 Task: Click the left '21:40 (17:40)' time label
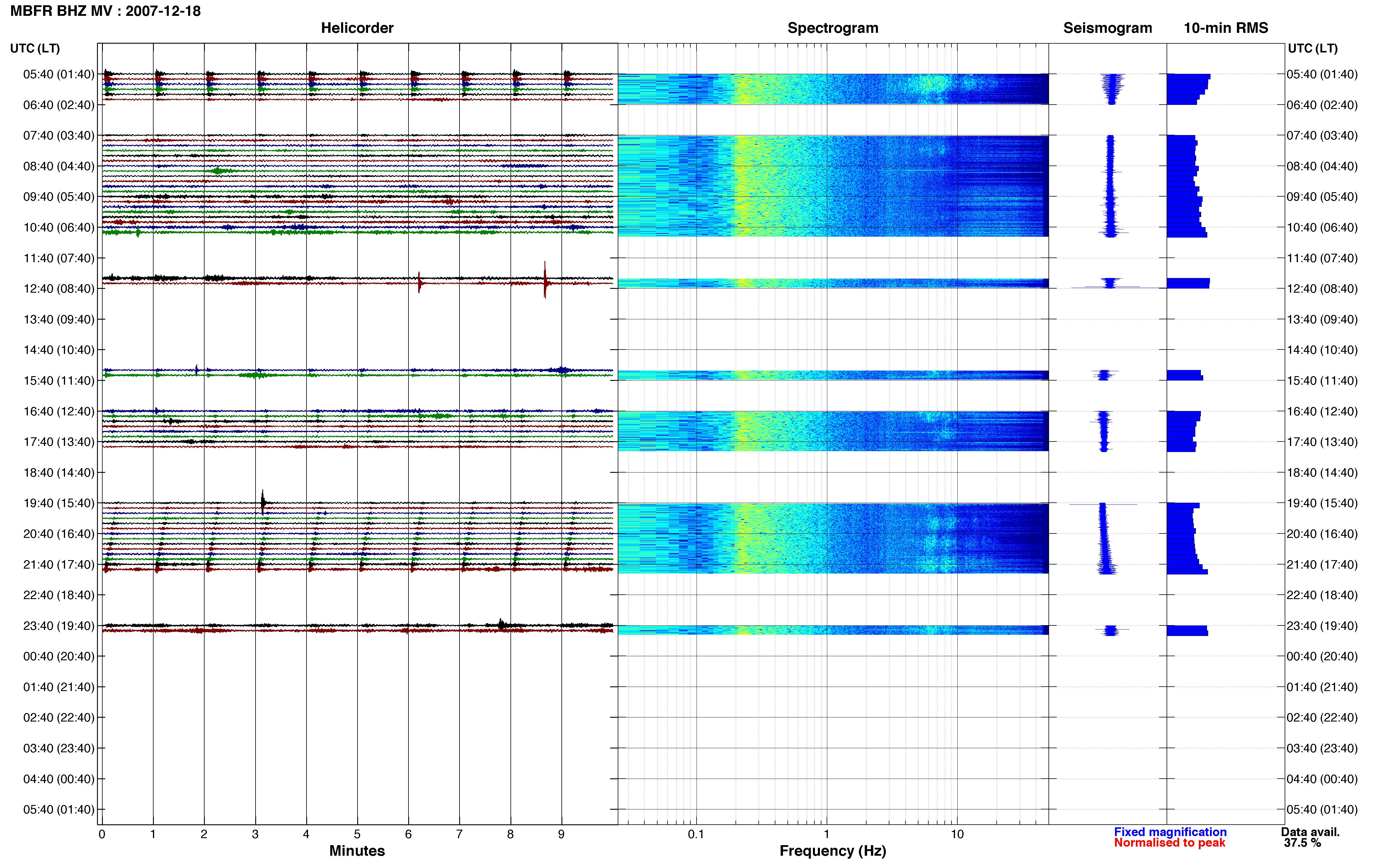[59, 564]
